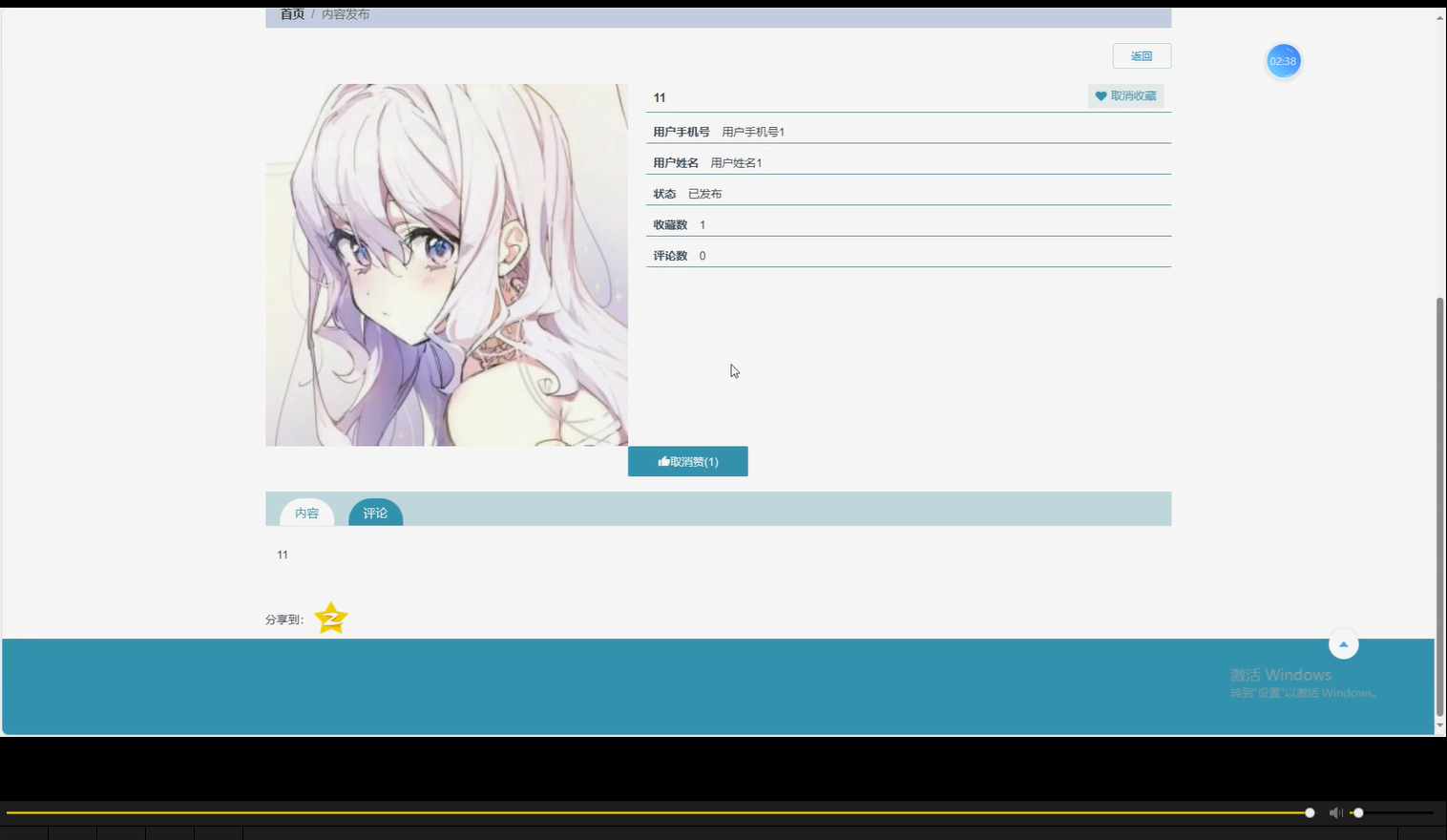Click the 返回 button
Screen dimensions: 1447x840
(1142, 56)
